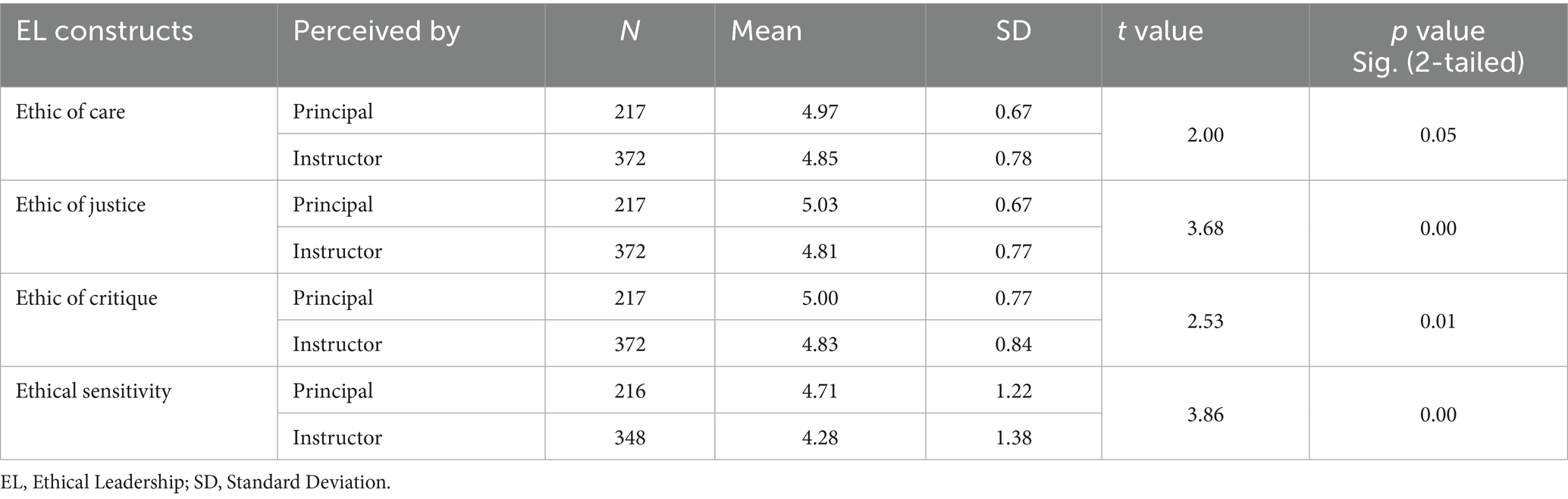Click the t value cell showing 3.68

click(x=1205, y=228)
